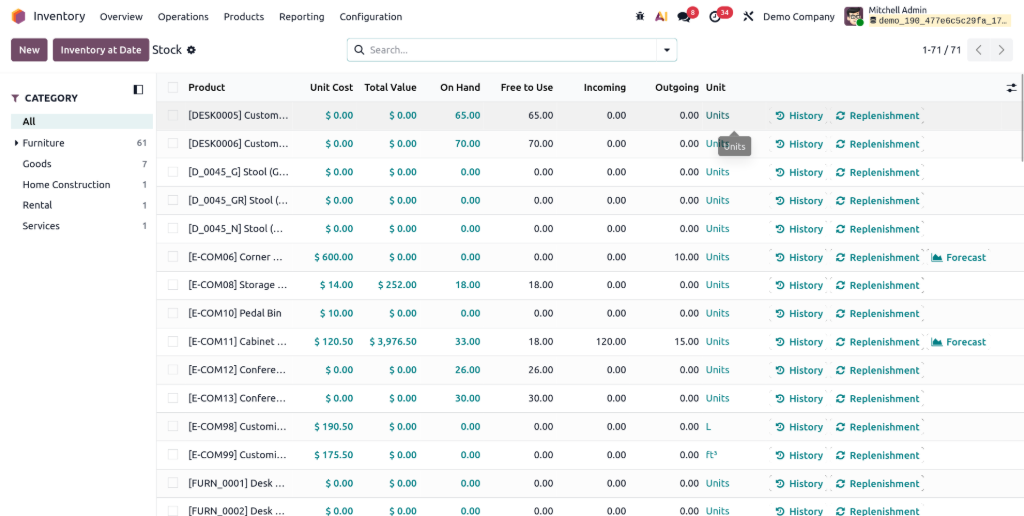Open the column adjust settings icon
The width and height of the screenshot is (1024, 516).
1011,88
